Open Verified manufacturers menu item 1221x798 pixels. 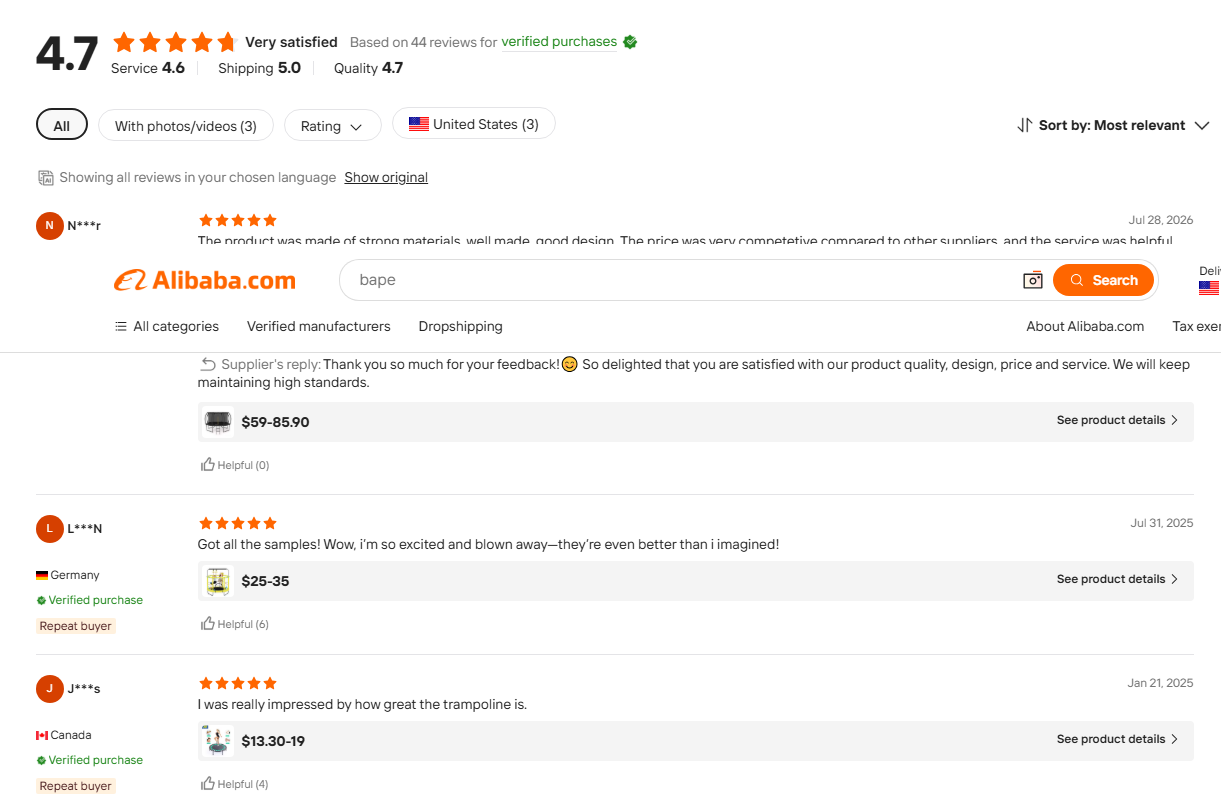319,326
